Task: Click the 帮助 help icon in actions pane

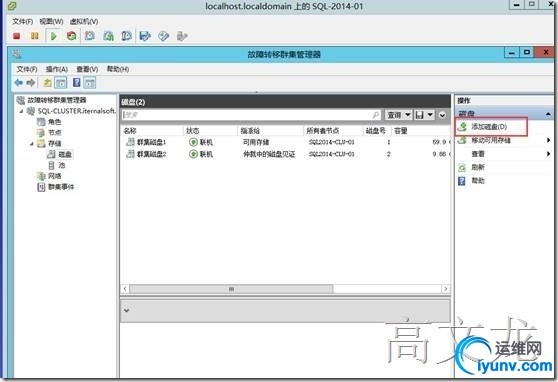Action: pyautogui.click(x=462, y=181)
